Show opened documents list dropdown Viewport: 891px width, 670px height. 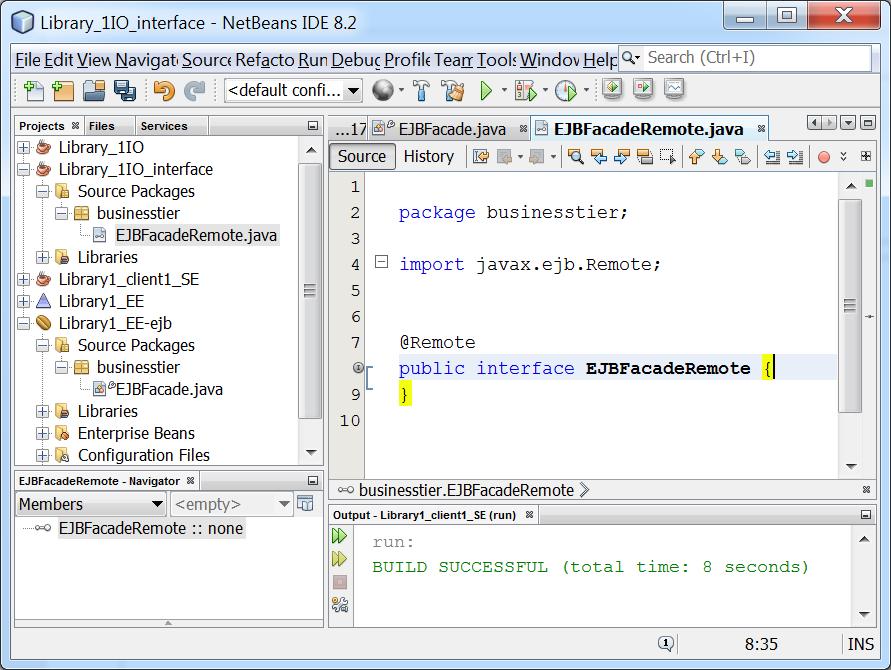[x=848, y=123]
